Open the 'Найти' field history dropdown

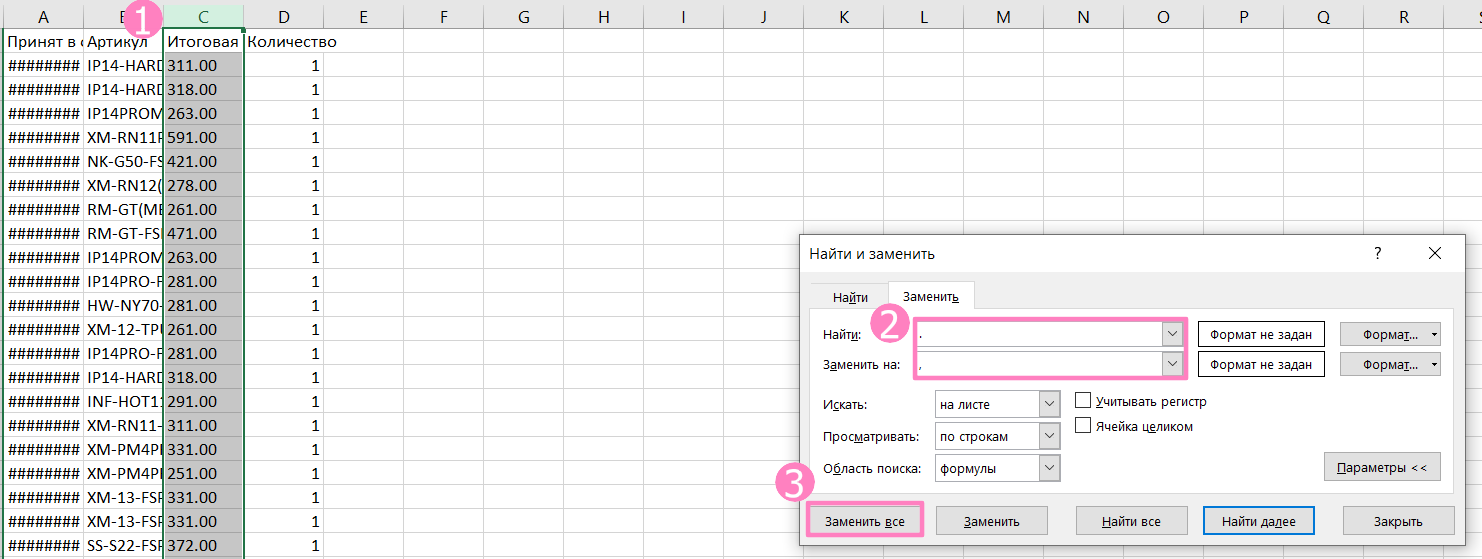pos(1172,335)
